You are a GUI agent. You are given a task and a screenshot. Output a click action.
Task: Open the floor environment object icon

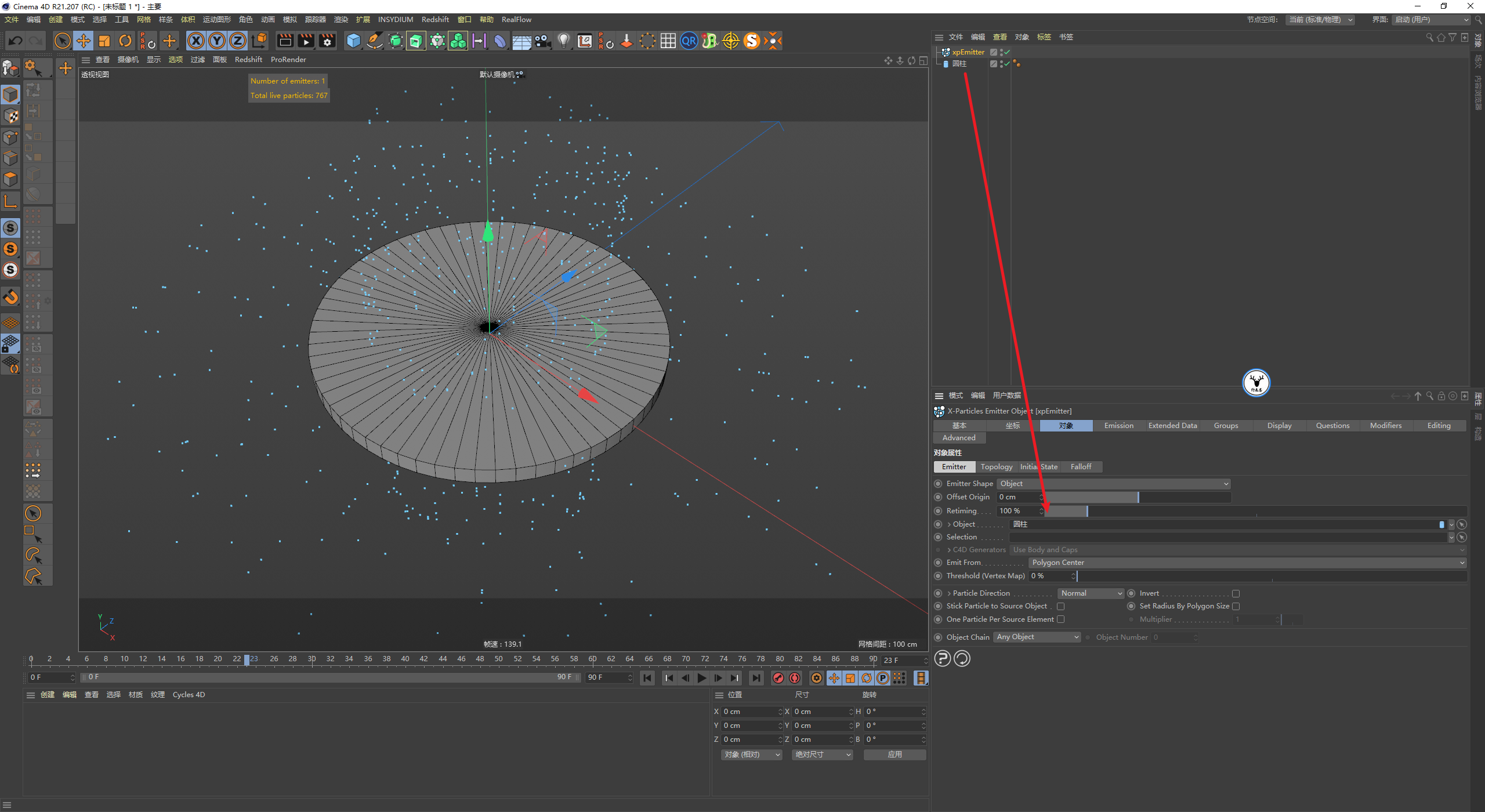point(521,41)
